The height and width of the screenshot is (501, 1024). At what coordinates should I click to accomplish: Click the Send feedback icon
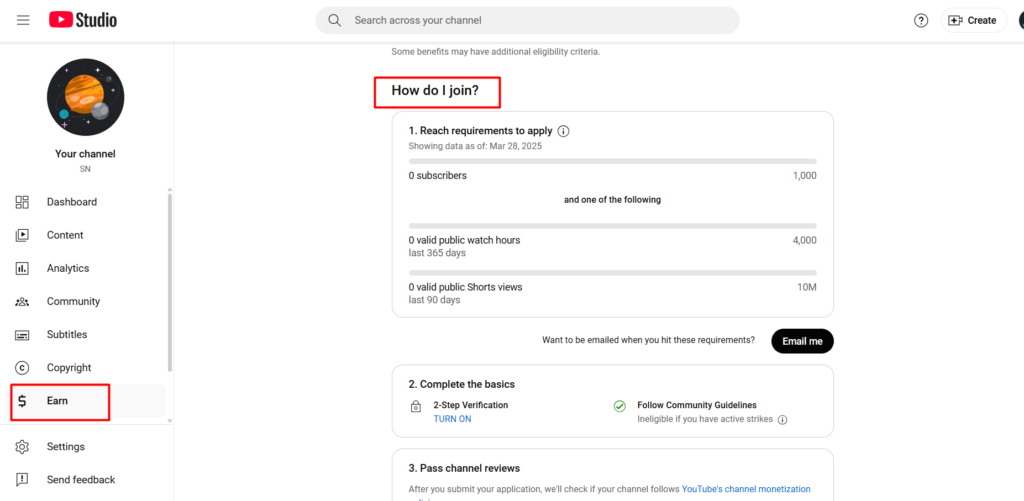22,480
